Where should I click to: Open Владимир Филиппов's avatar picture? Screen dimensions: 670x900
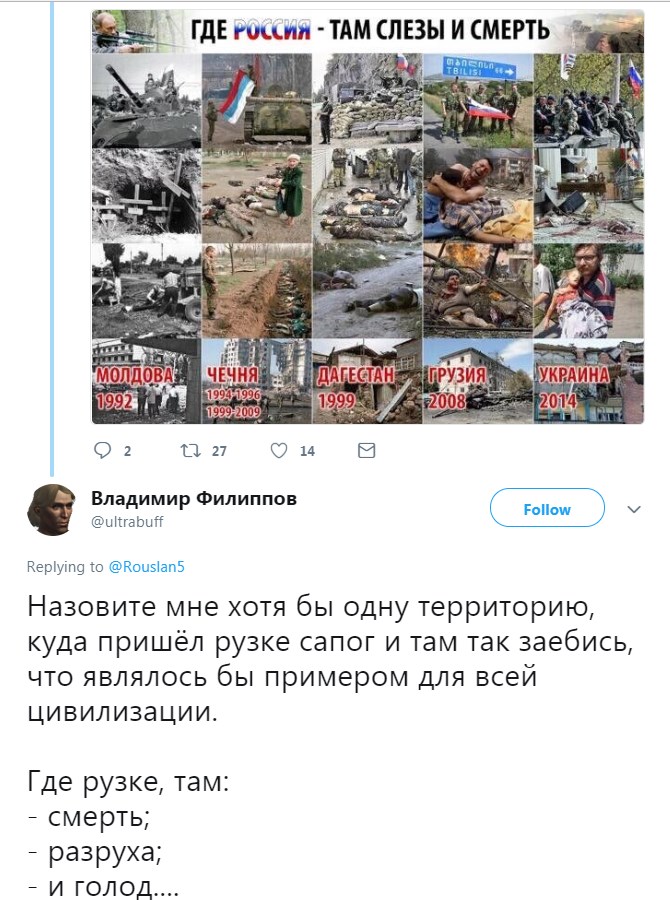[52, 510]
